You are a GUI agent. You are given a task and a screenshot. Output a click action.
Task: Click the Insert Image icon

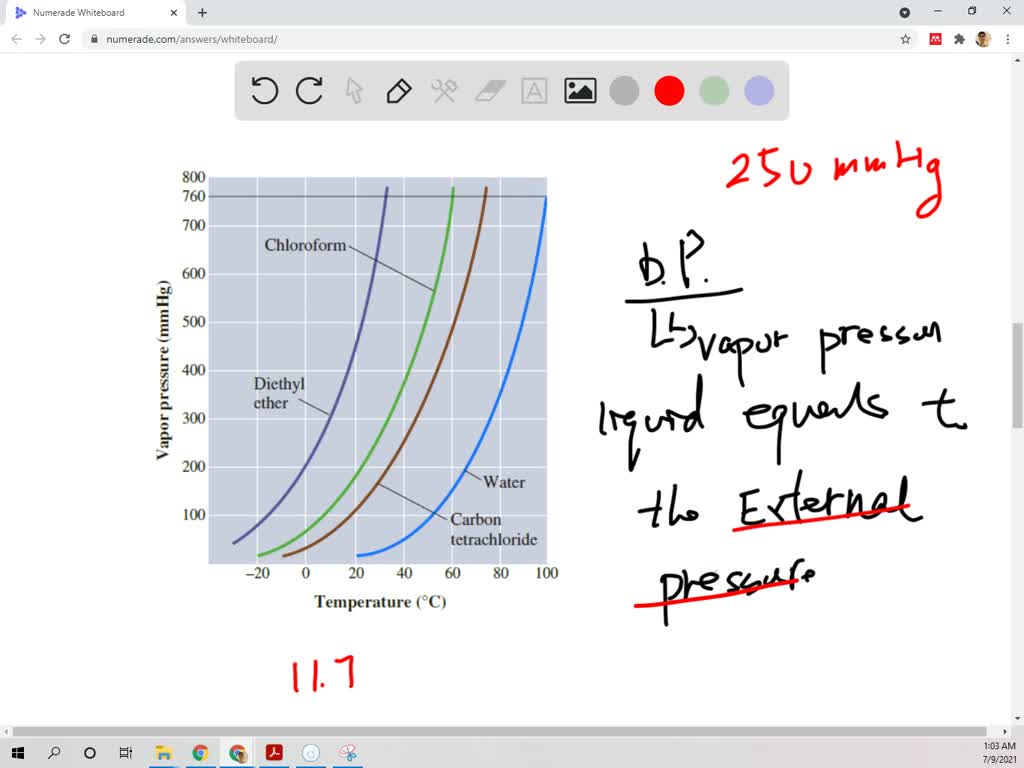pyautogui.click(x=578, y=90)
